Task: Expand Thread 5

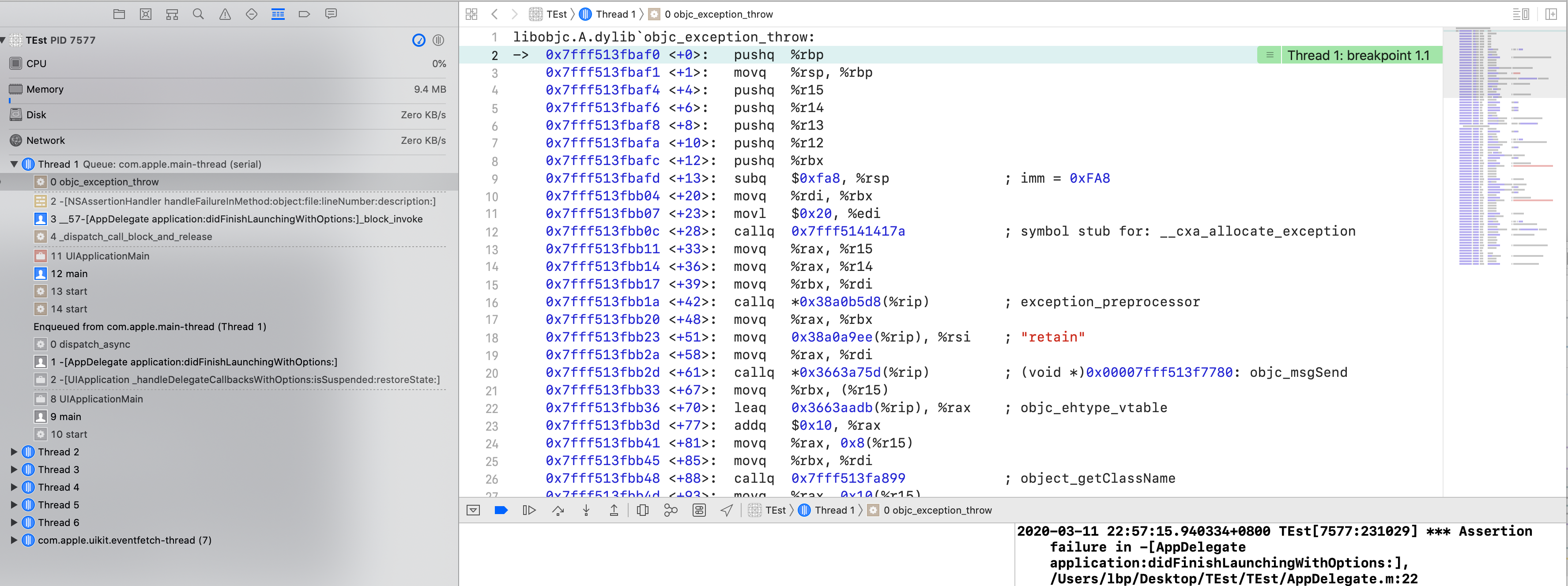Action: click(14, 505)
